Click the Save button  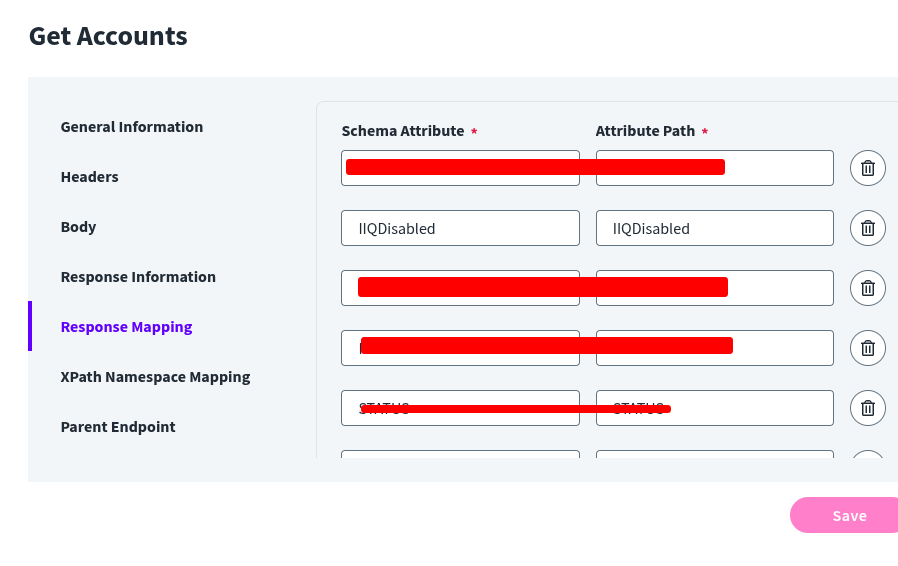pos(848,516)
